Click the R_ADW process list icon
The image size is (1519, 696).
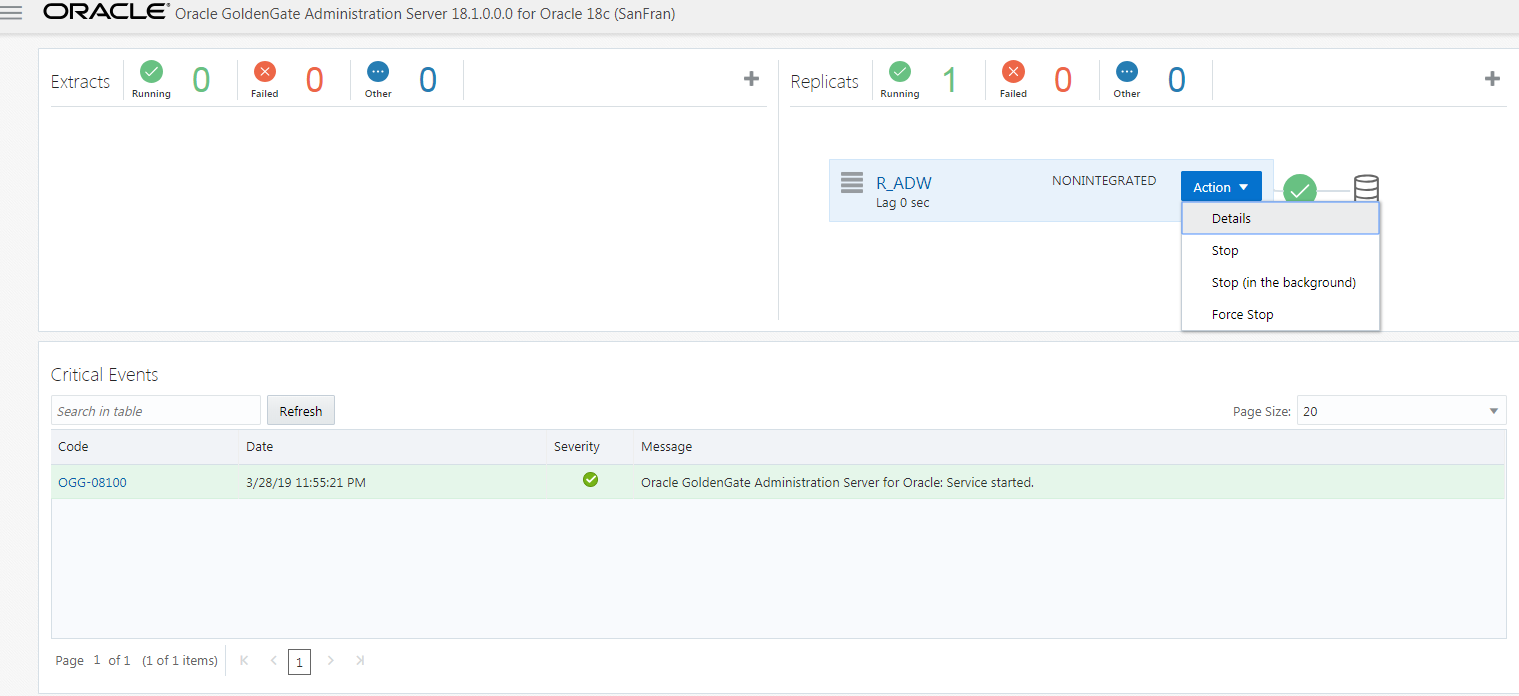click(851, 183)
